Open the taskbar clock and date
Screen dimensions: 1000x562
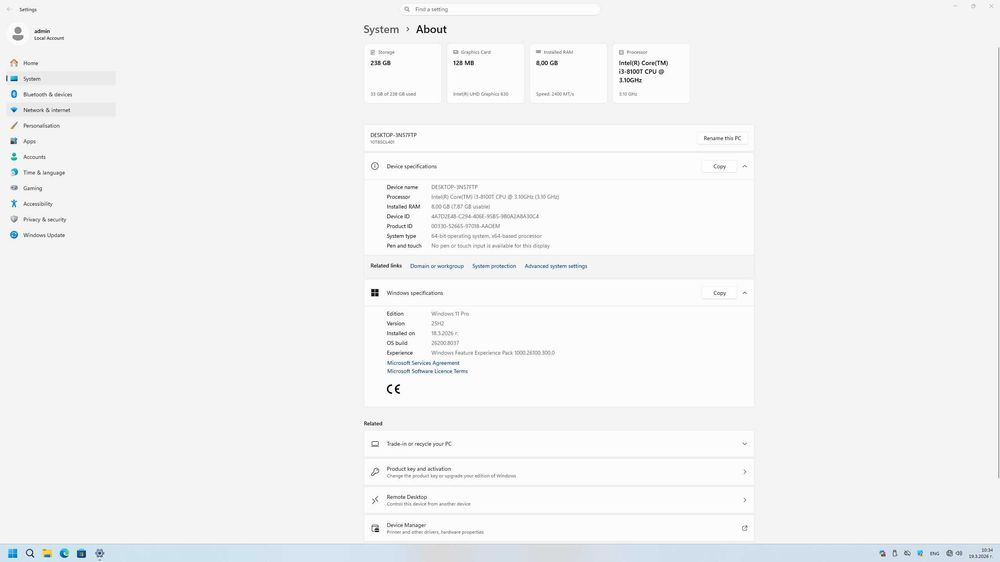click(982, 553)
